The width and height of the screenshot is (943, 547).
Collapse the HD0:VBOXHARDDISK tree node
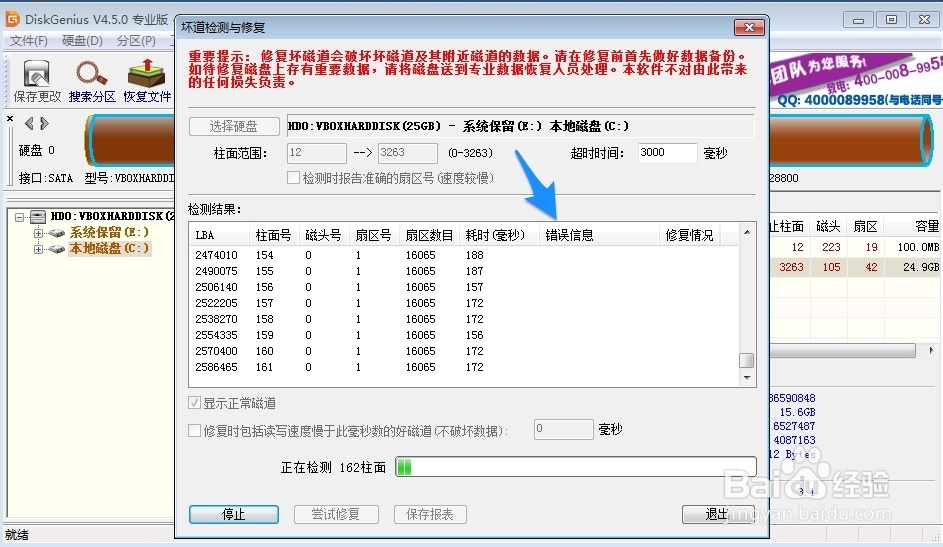tap(20, 216)
